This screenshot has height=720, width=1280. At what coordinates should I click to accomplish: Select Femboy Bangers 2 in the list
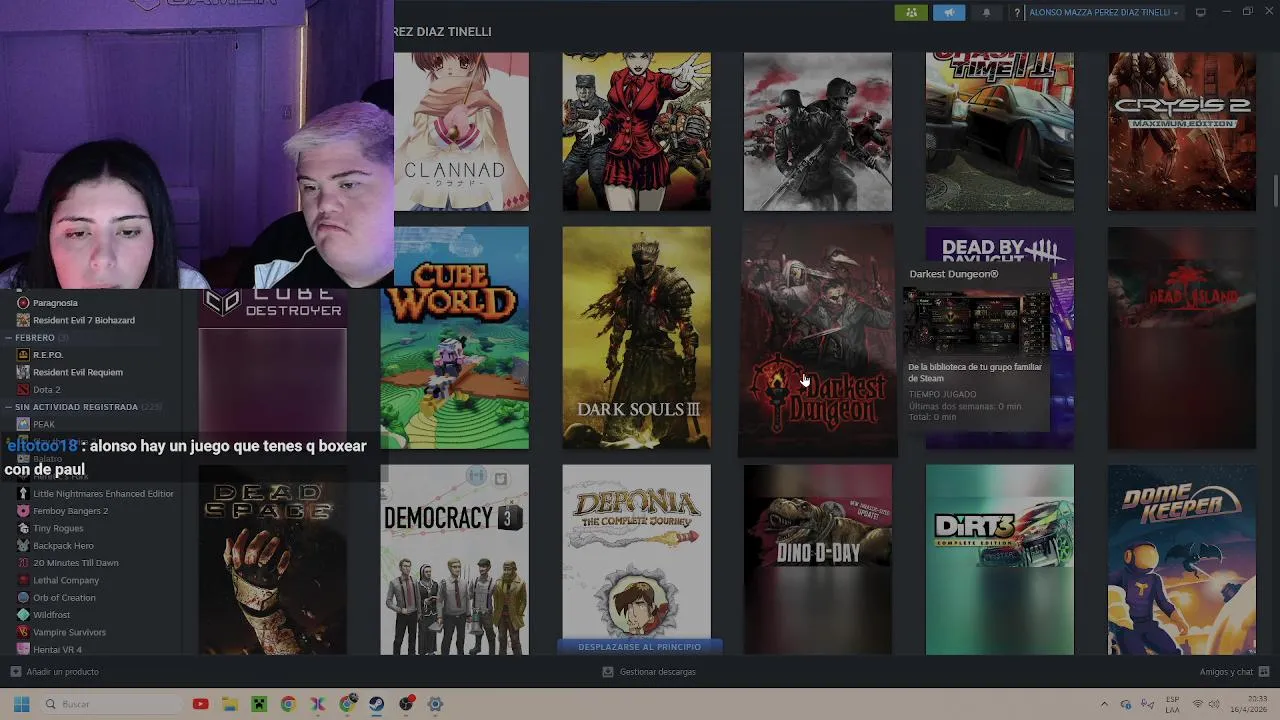[70, 511]
